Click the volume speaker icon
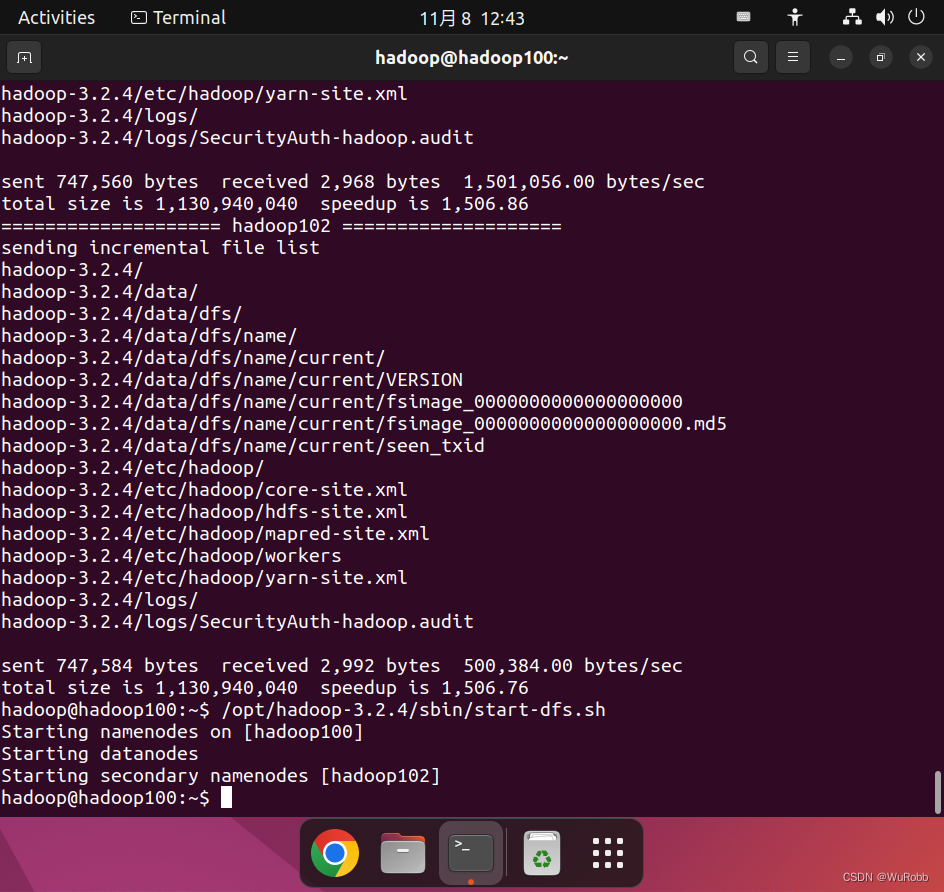The width and height of the screenshot is (944, 892). point(884,17)
